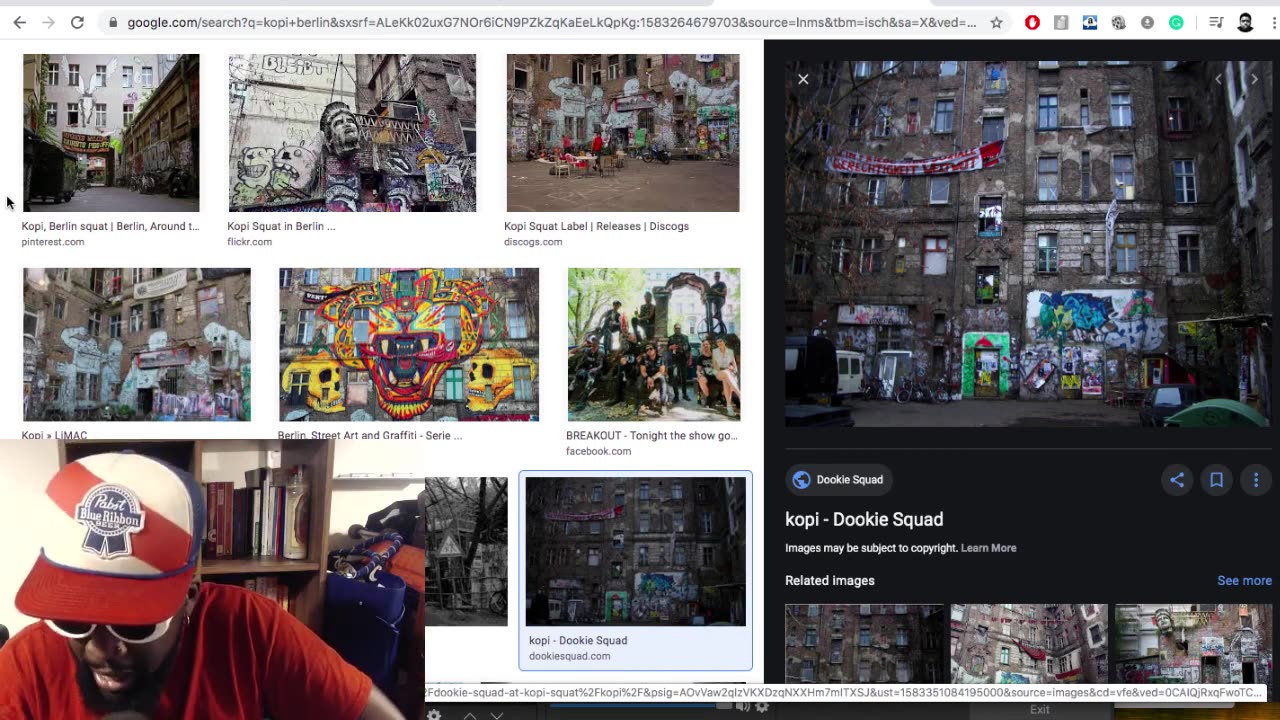This screenshot has width=1280, height=720.
Task: Click the gear icon beside the up chevron
Action: pyautogui.click(x=434, y=715)
